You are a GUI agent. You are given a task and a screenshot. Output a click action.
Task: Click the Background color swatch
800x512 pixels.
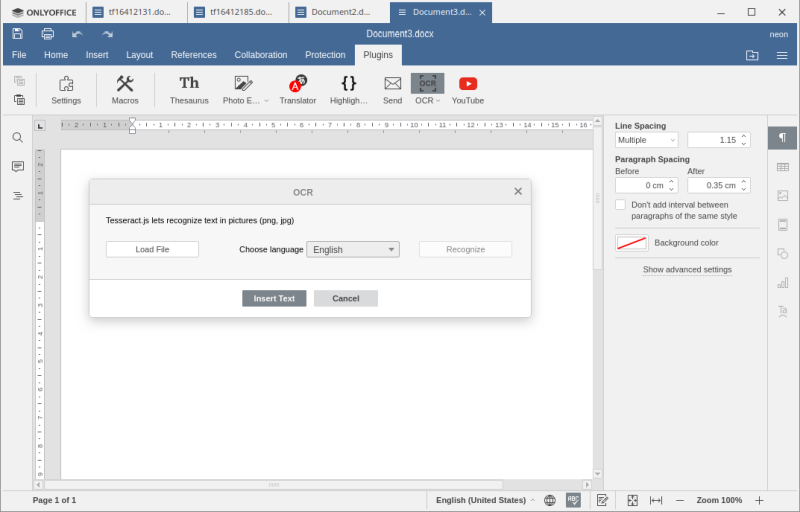pos(631,243)
